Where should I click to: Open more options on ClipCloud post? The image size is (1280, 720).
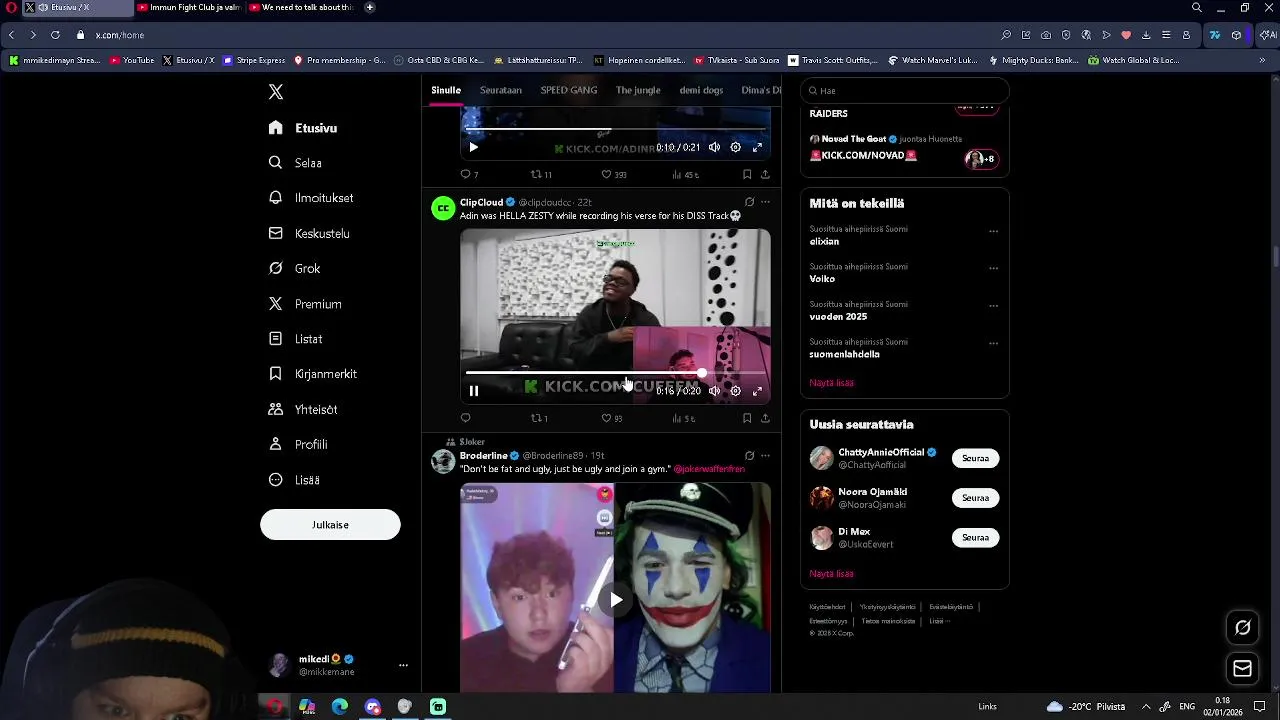click(x=765, y=202)
